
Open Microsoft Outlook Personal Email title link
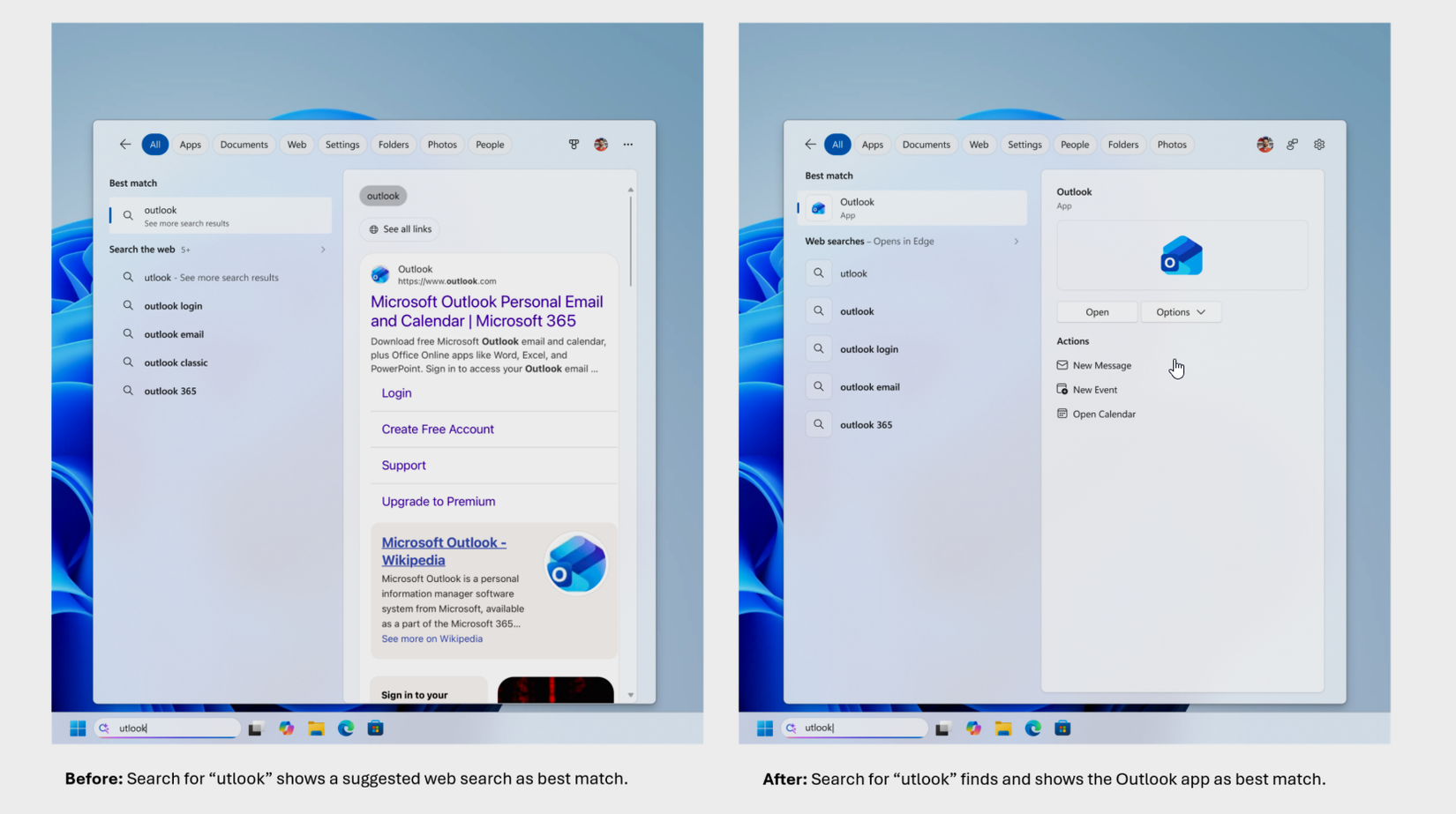click(487, 311)
